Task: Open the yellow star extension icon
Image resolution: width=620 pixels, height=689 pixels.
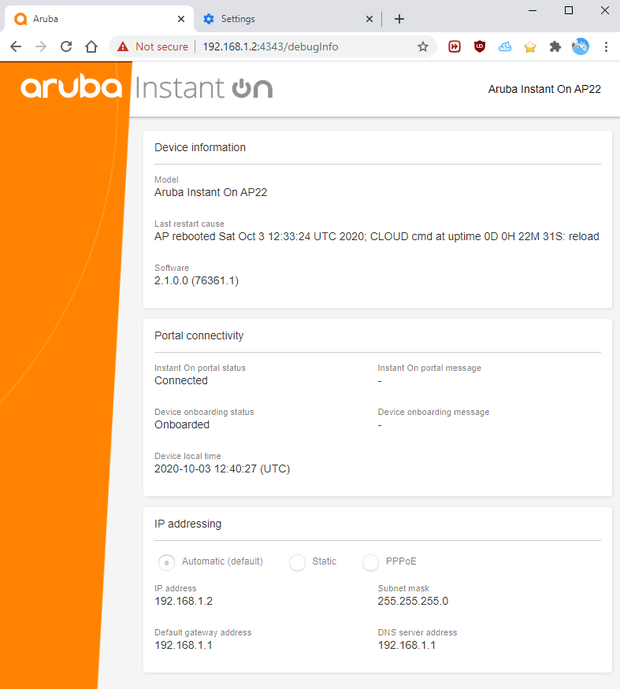Action: point(530,47)
